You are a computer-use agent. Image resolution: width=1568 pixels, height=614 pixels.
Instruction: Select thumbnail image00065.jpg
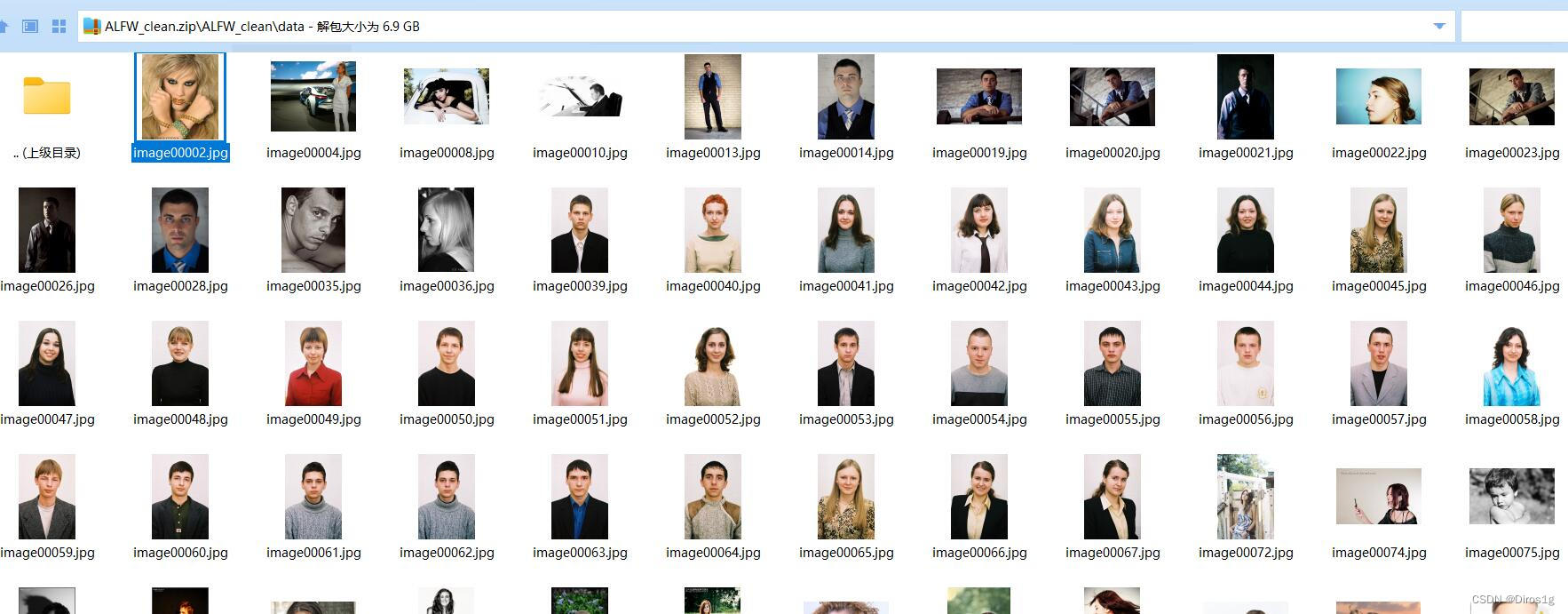846,496
